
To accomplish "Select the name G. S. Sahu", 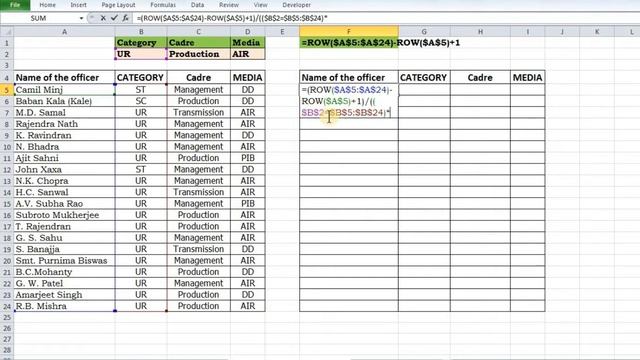I will click(x=39, y=238).
